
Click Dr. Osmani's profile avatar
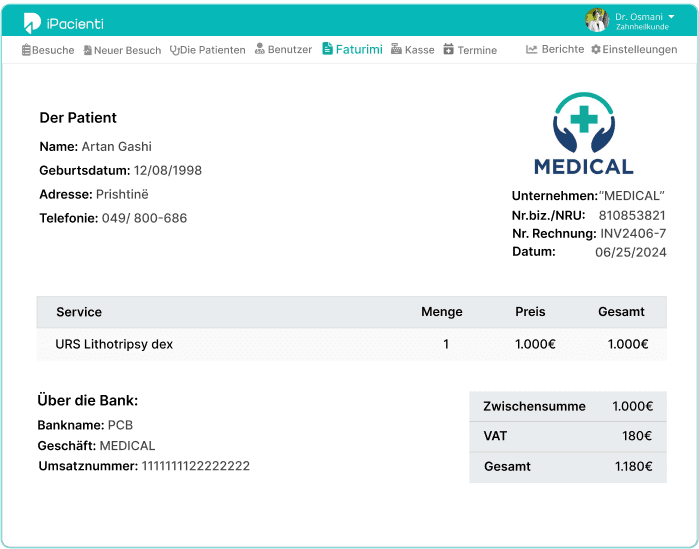pyautogui.click(x=597, y=21)
